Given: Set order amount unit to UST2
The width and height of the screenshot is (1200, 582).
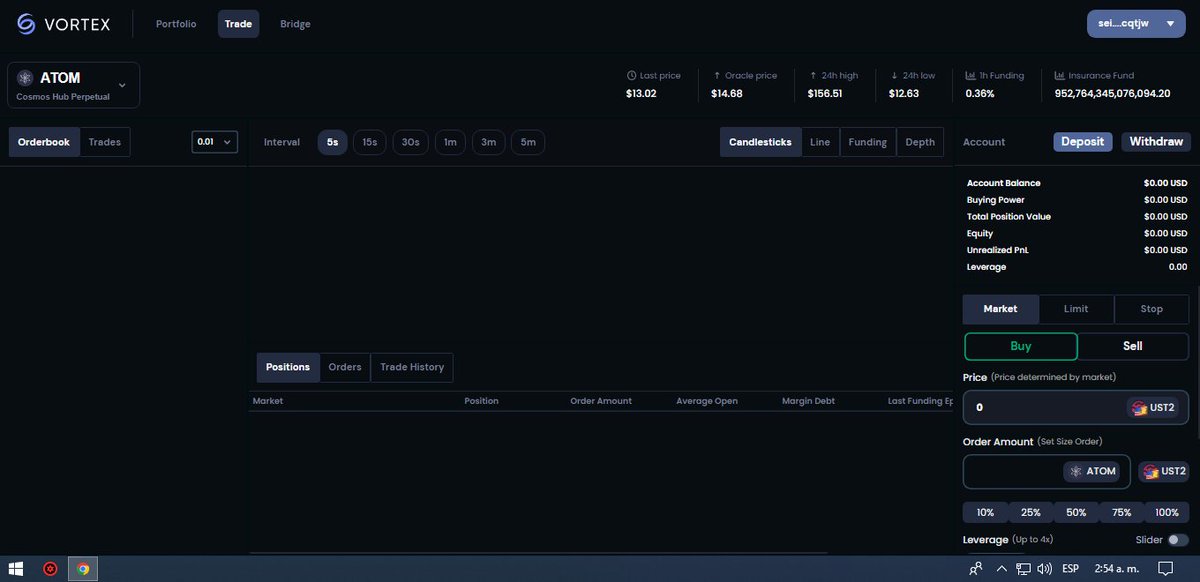Looking at the screenshot, I should [x=1163, y=471].
